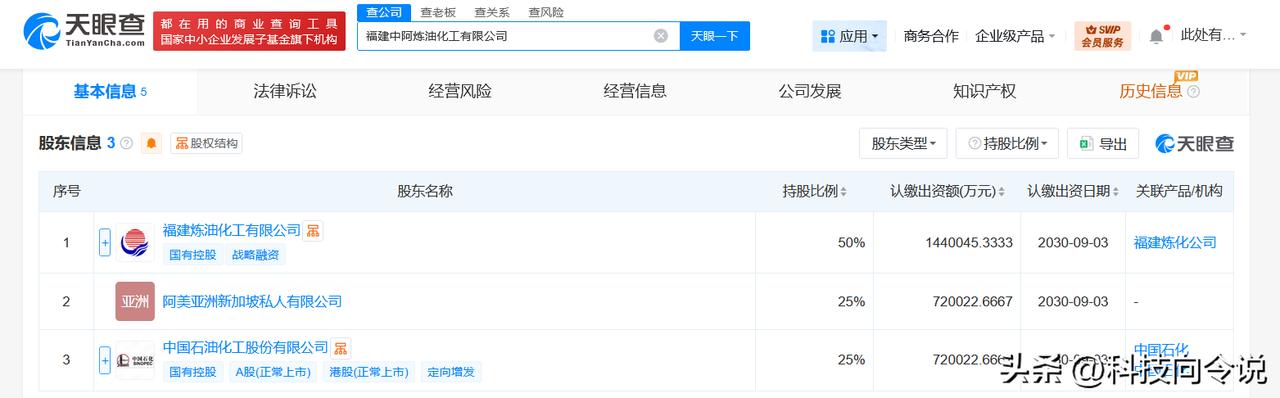The width and height of the screenshot is (1280, 398).
Task: Open the help icon beside 历史信息
Action: pyautogui.click(x=1193, y=92)
